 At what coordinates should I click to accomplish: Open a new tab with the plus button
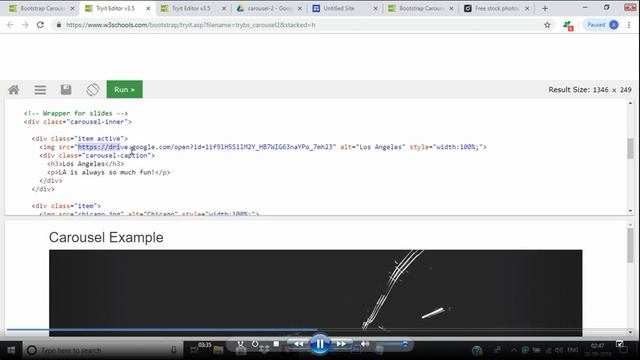[544, 8]
